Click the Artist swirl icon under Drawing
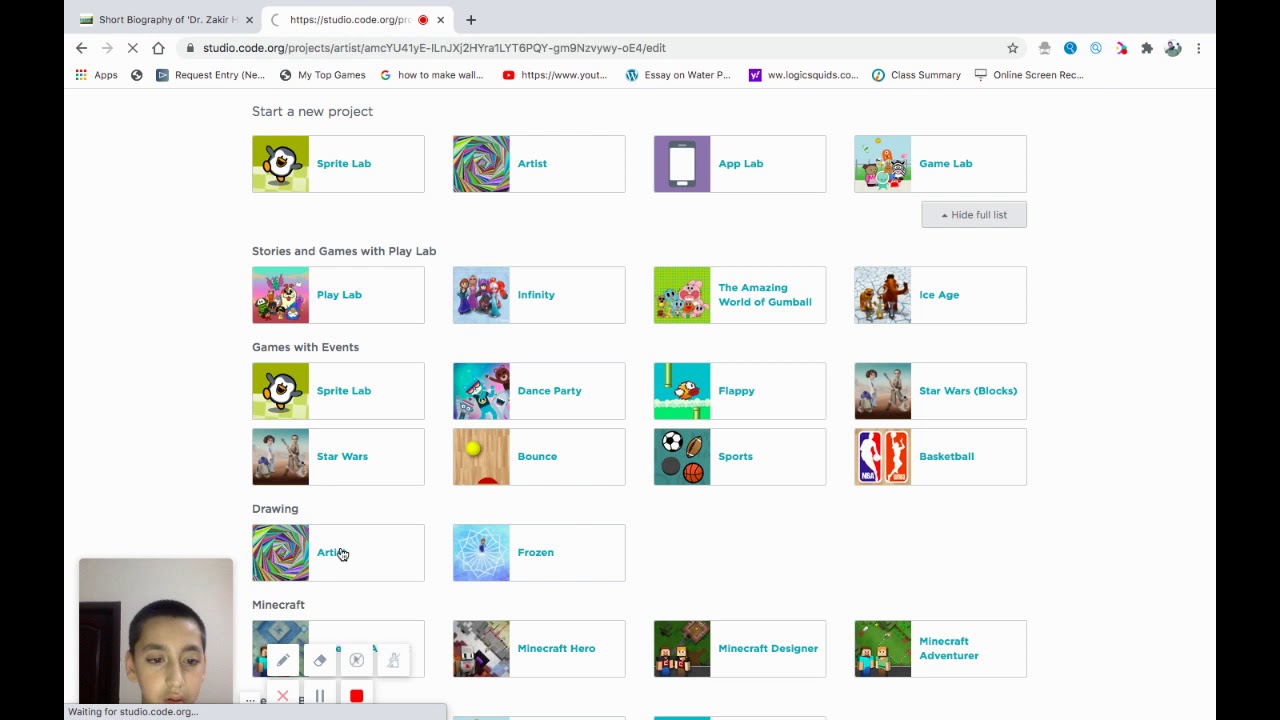The image size is (1280, 720). point(281,553)
